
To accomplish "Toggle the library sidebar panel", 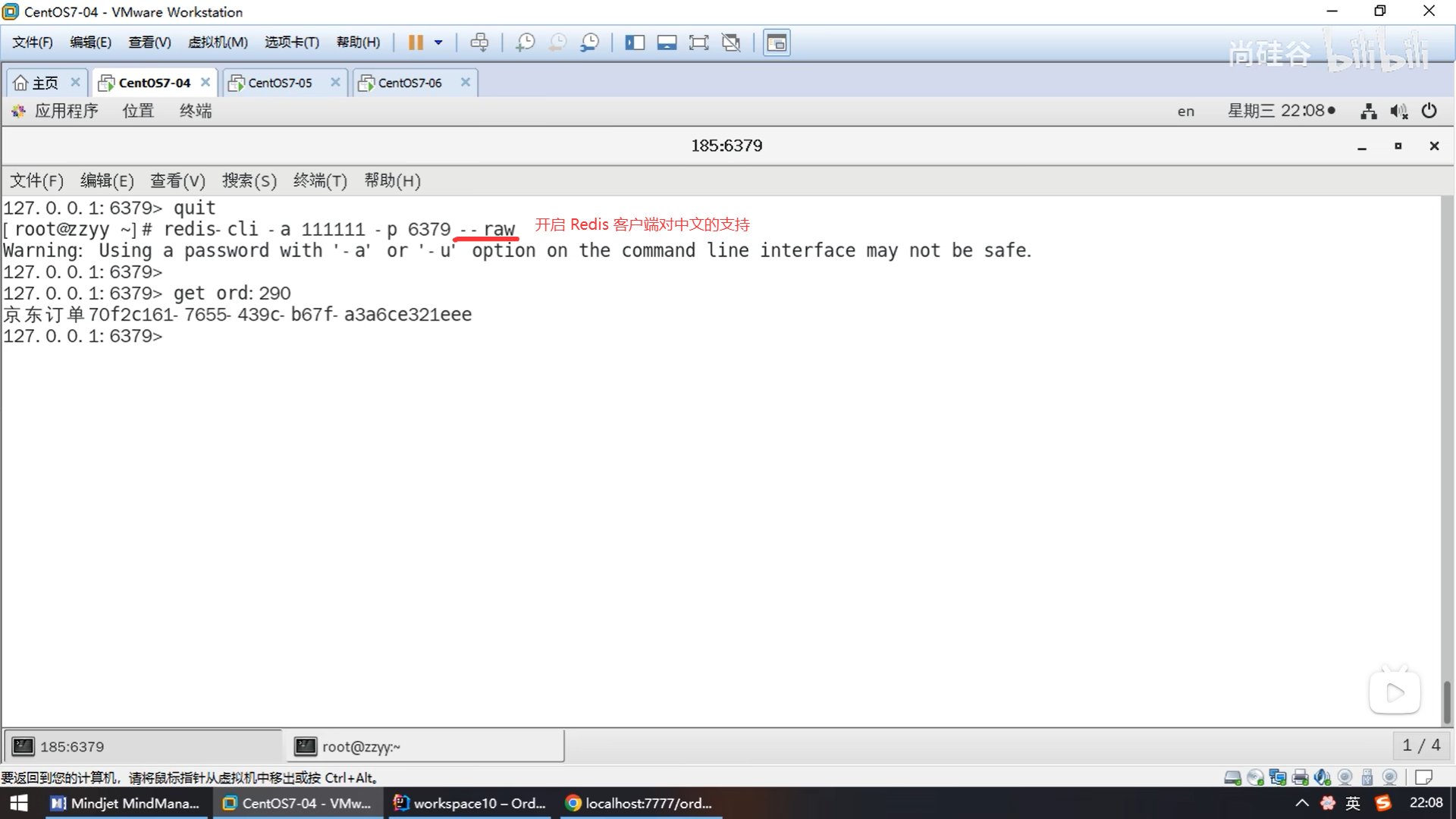I will [x=634, y=42].
